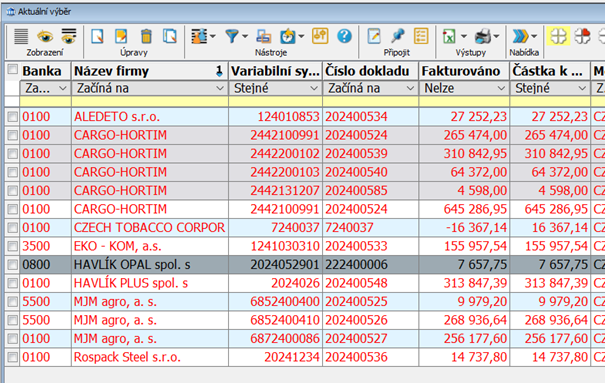Click the yellow filter input under Číslo dokladu
605x383 pixels.
pos(370,101)
